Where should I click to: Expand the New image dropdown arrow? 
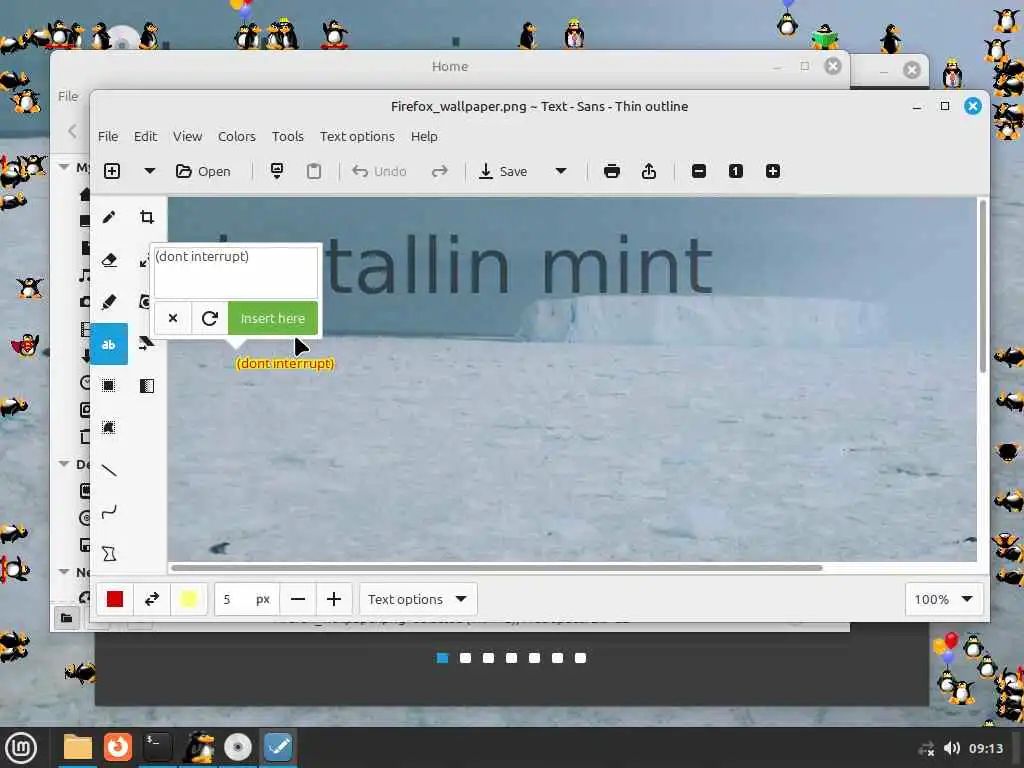pyautogui.click(x=150, y=171)
